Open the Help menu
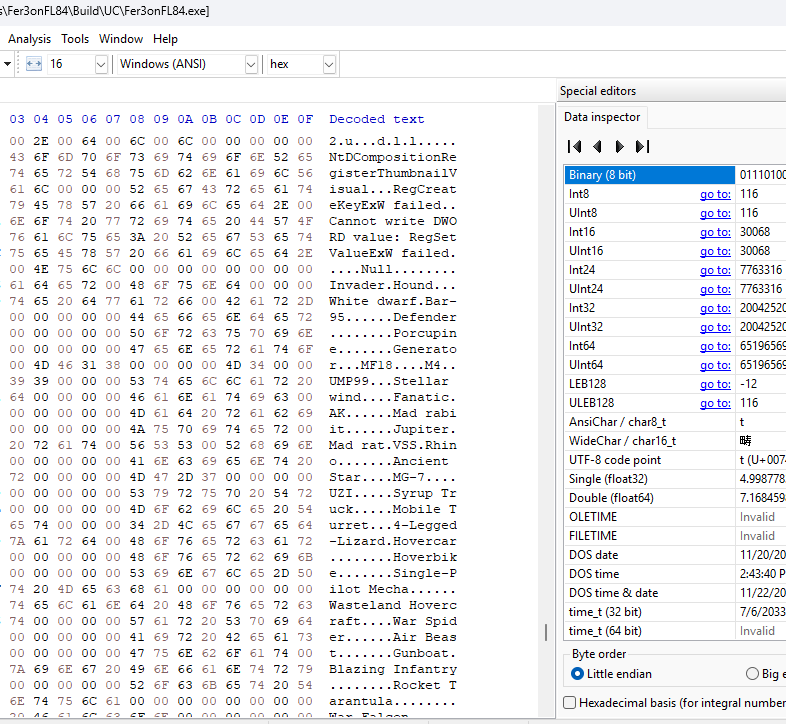The width and height of the screenshot is (786, 724). [x=165, y=39]
